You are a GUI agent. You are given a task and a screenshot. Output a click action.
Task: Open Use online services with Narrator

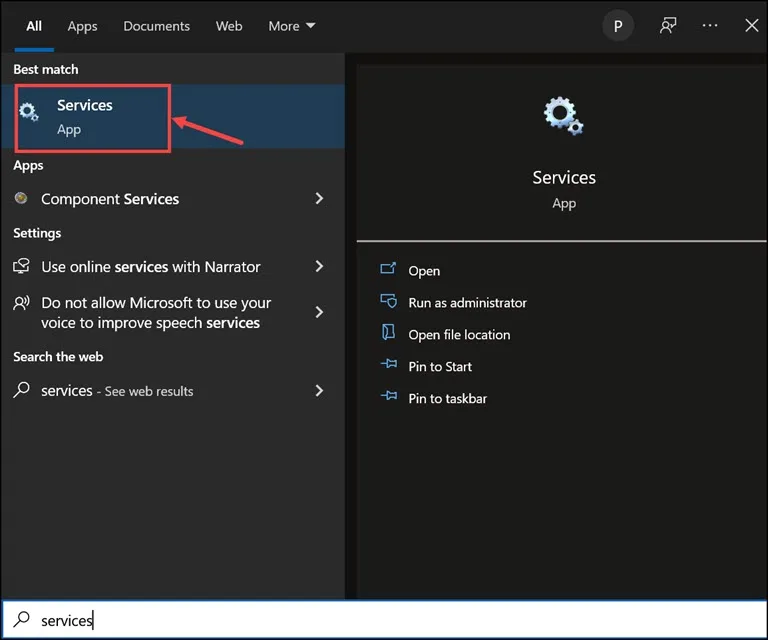click(x=172, y=266)
